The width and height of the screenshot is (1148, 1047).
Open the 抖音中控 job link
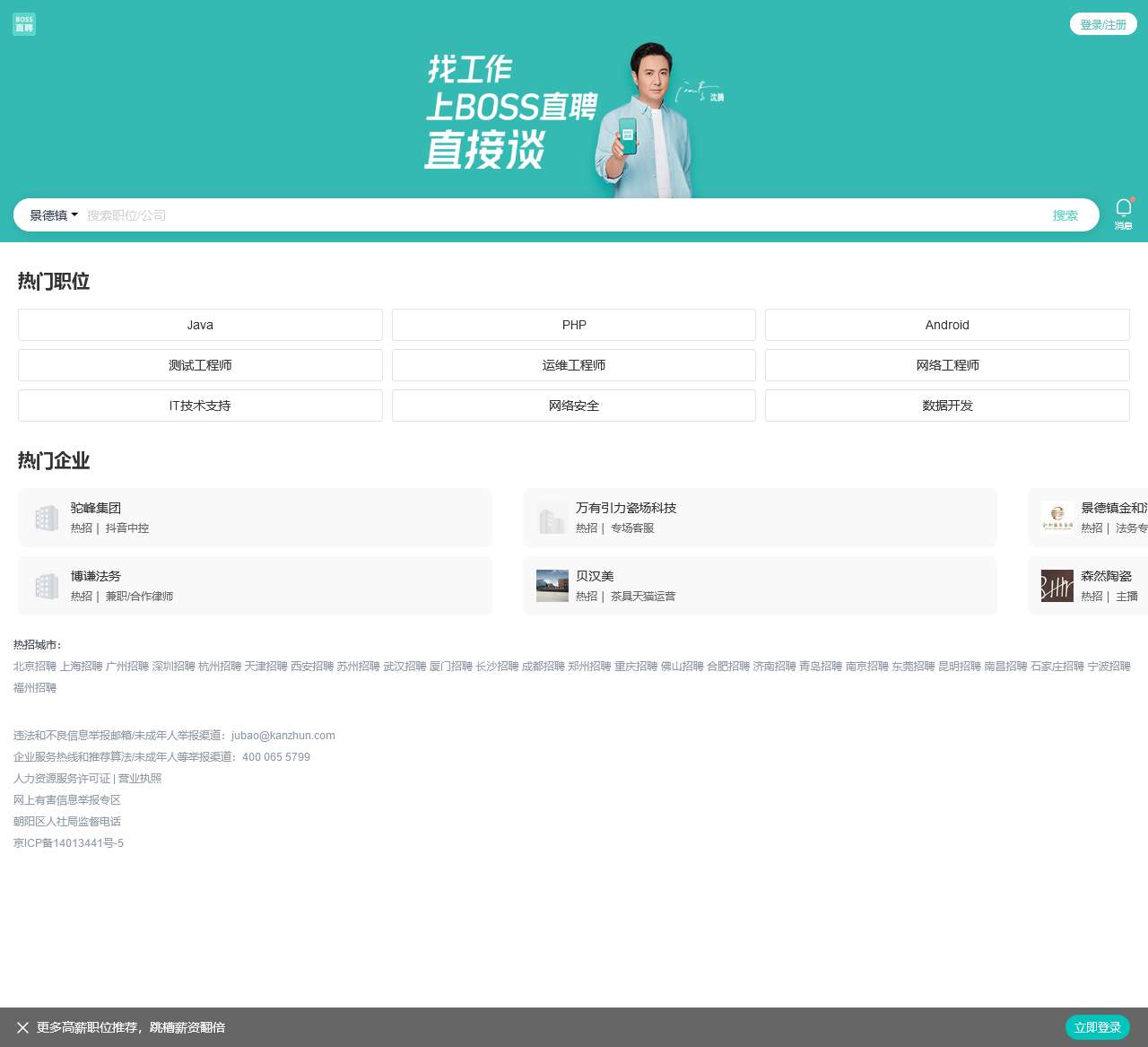[127, 528]
